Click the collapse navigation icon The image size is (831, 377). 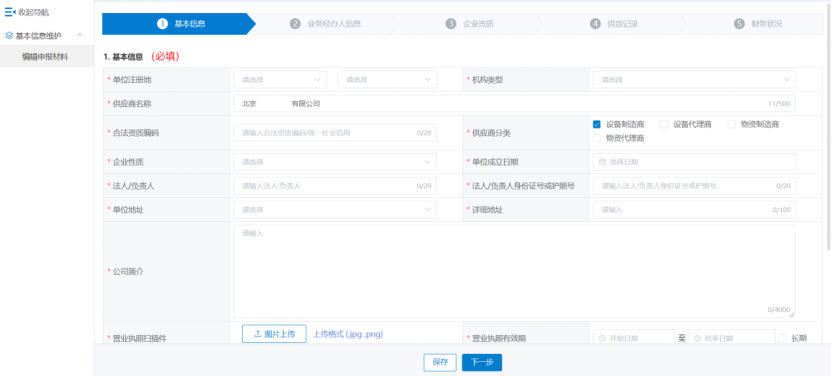(10, 12)
